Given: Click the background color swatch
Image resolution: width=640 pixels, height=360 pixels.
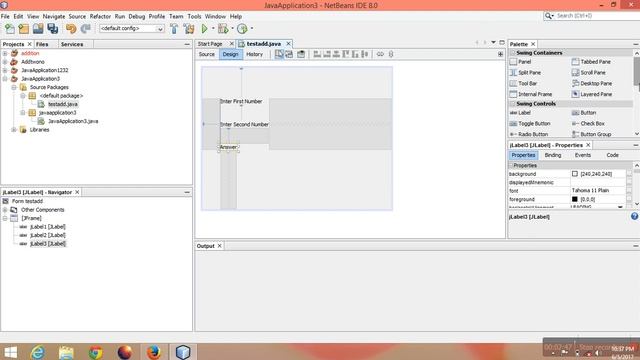Looking at the screenshot, I should point(575,174).
